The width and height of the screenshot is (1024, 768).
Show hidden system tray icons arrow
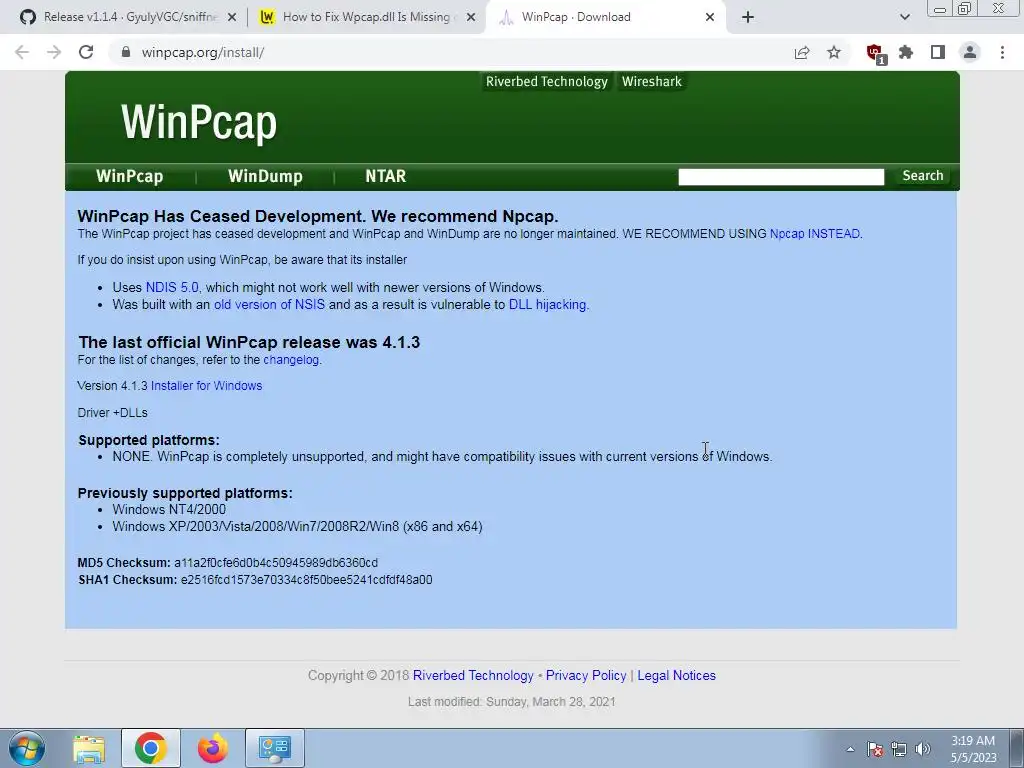(x=850, y=750)
